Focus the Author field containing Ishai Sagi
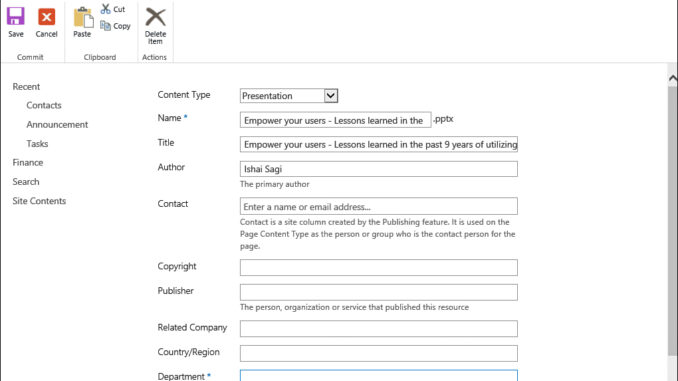The image size is (678, 381). [x=379, y=169]
